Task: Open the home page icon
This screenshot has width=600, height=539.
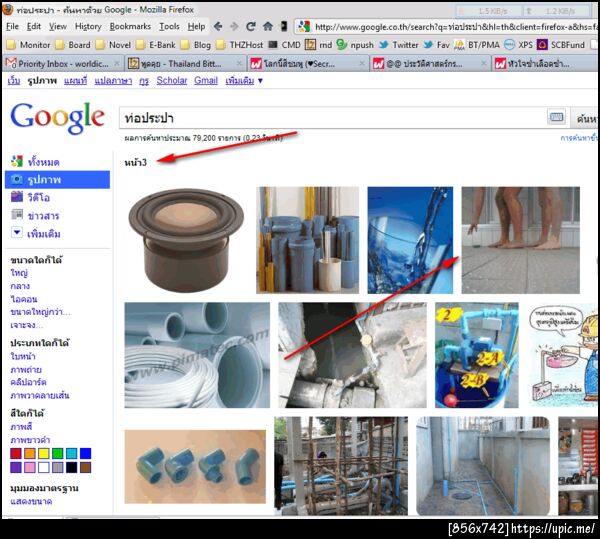Action: pyautogui.click(x=268, y=26)
